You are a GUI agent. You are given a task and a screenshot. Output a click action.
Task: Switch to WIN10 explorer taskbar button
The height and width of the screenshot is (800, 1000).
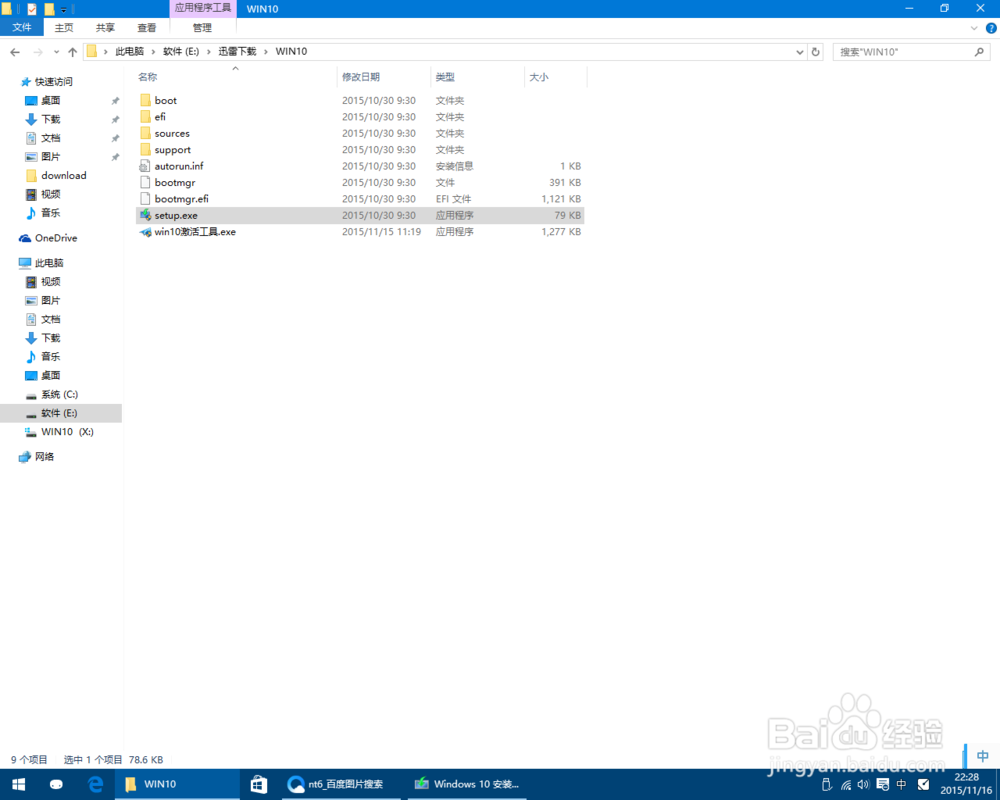[178, 785]
